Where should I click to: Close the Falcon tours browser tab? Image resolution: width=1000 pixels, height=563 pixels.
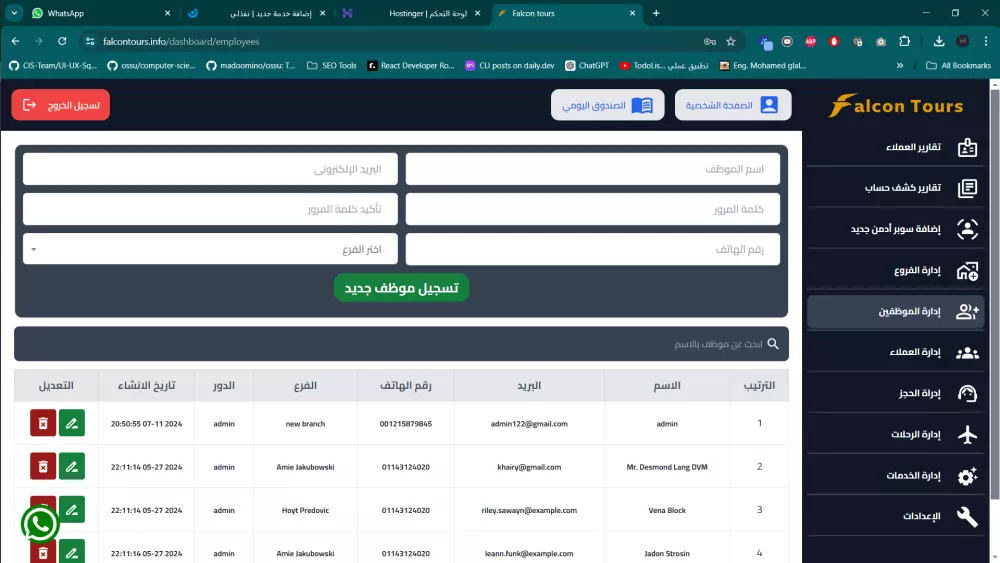click(x=632, y=13)
